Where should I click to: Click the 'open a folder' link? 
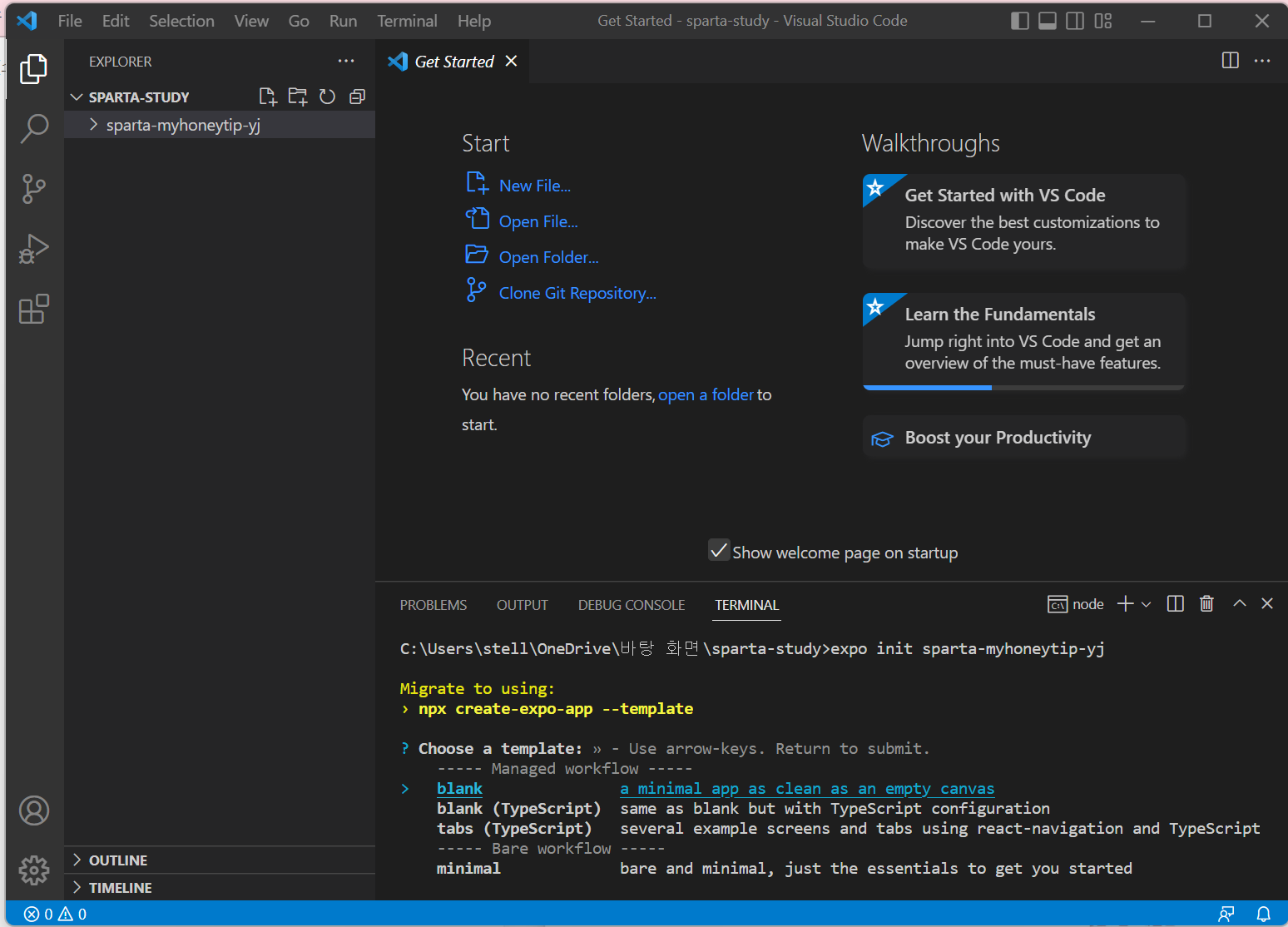(x=706, y=394)
